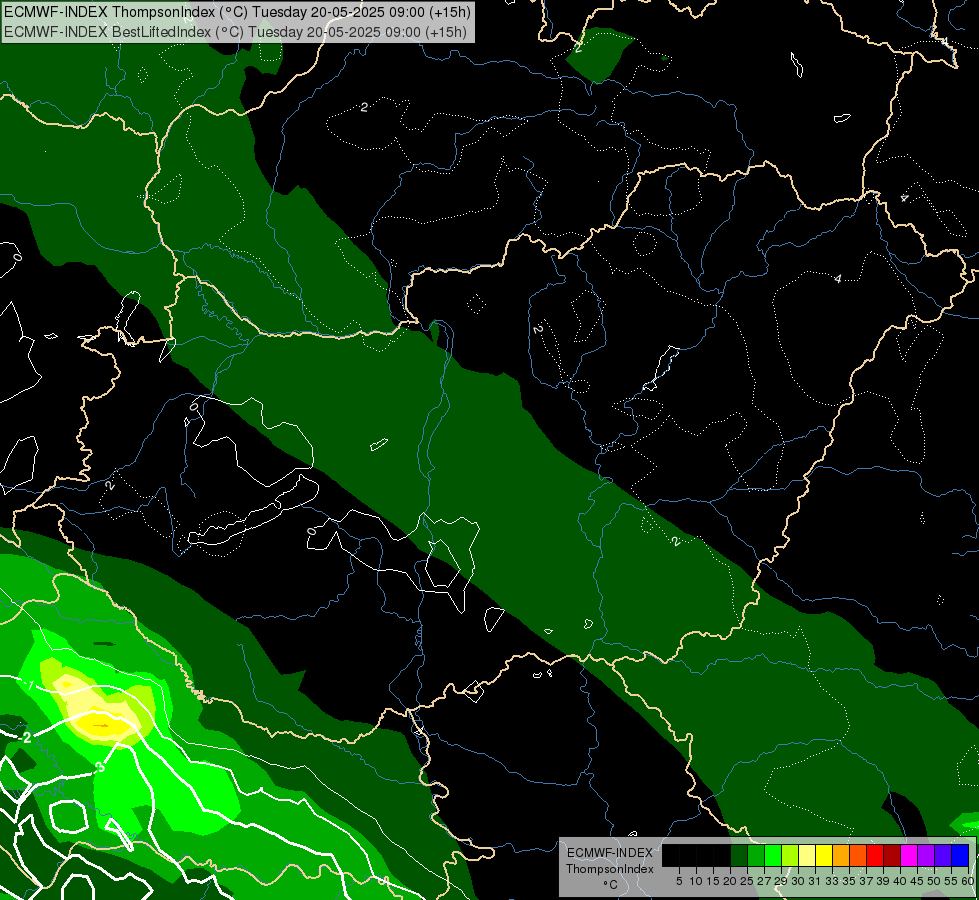The height and width of the screenshot is (900, 979).
Task: Click the purple 45-50 legend swatch
Action: click(927, 856)
